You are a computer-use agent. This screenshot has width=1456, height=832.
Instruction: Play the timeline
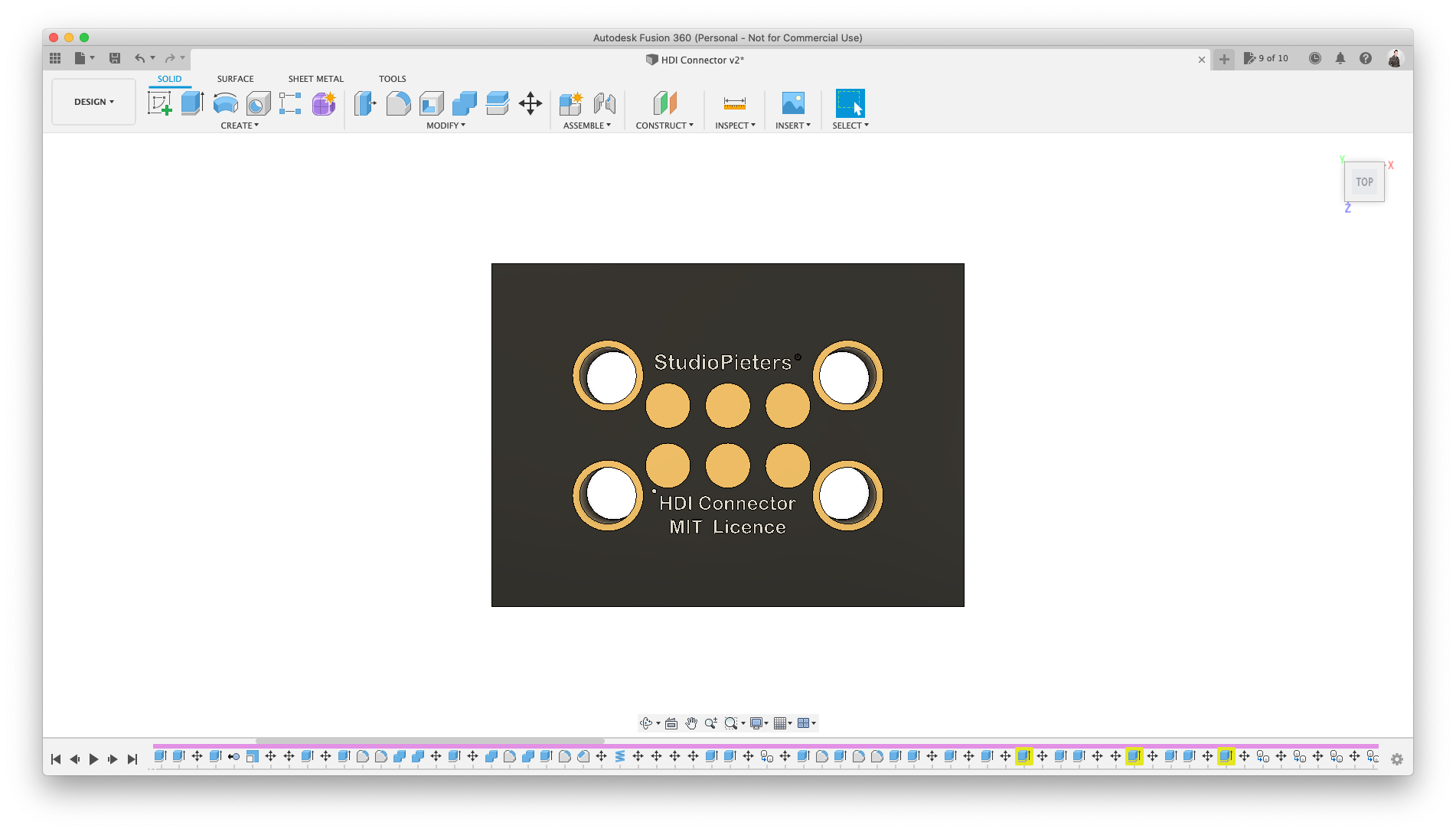point(93,759)
